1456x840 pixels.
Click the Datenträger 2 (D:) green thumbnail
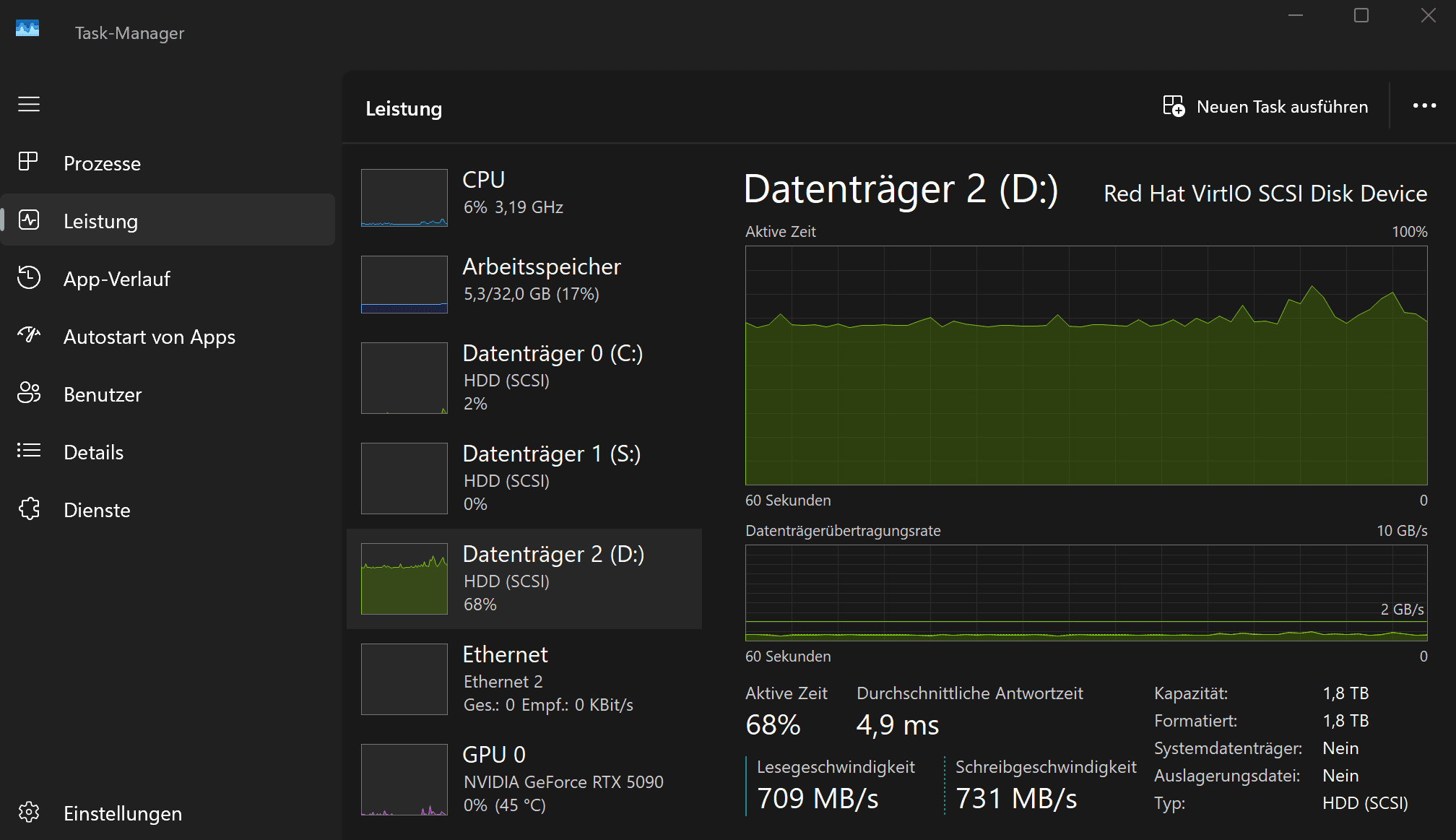[x=404, y=579]
